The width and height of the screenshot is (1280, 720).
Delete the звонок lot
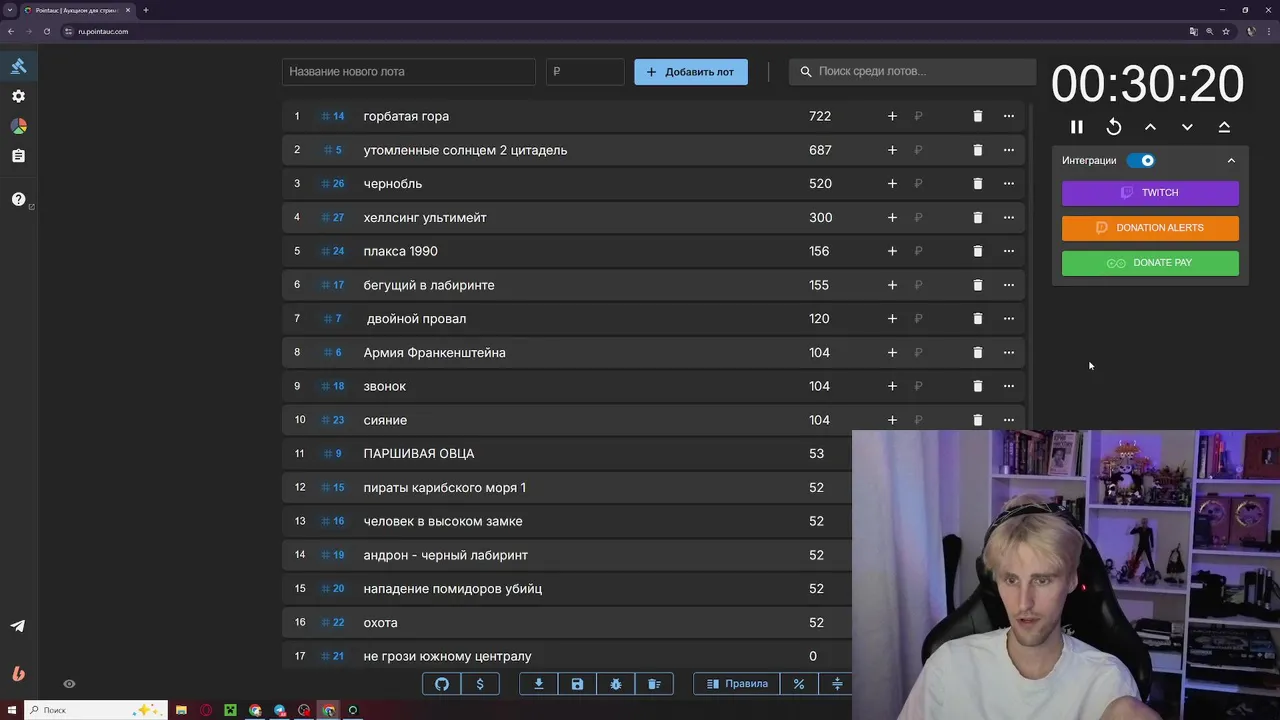click(x=978, y=386)
